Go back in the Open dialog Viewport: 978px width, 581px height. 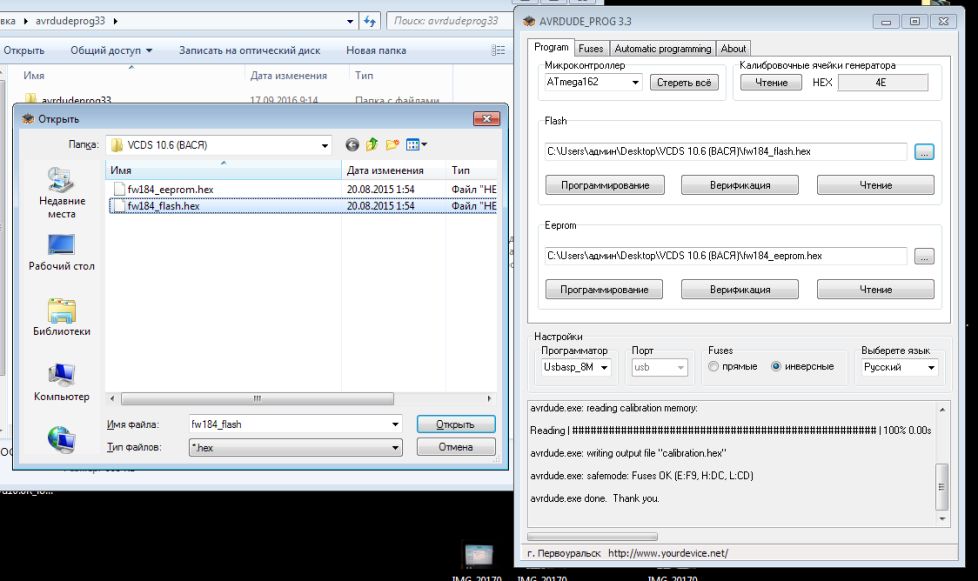pyautogui.click(x=352, y=145)
